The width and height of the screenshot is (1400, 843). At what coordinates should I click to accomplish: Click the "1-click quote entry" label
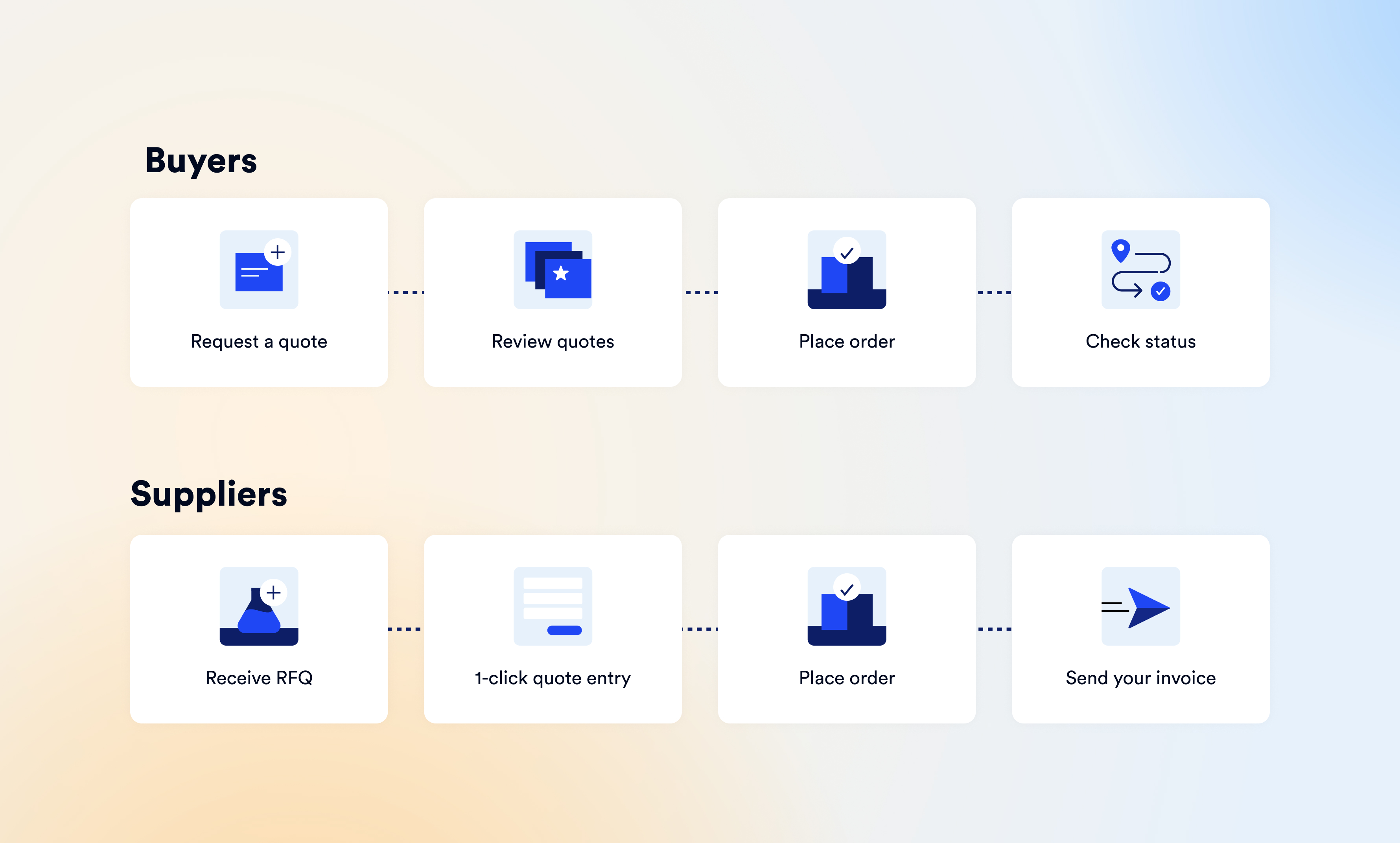553,678
